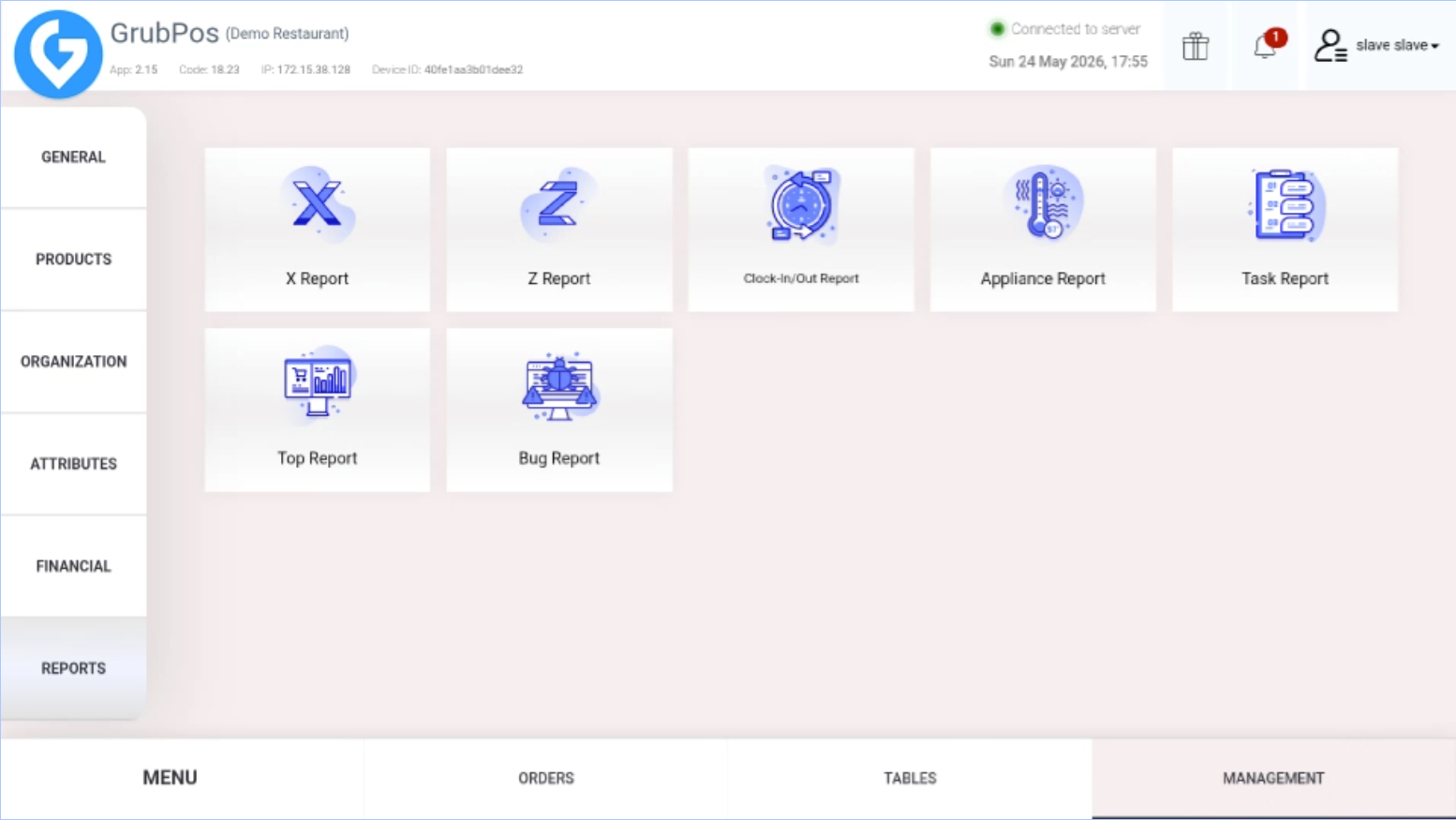Click the Device ID value
The image size is (1456, 820).
(473, 69)
